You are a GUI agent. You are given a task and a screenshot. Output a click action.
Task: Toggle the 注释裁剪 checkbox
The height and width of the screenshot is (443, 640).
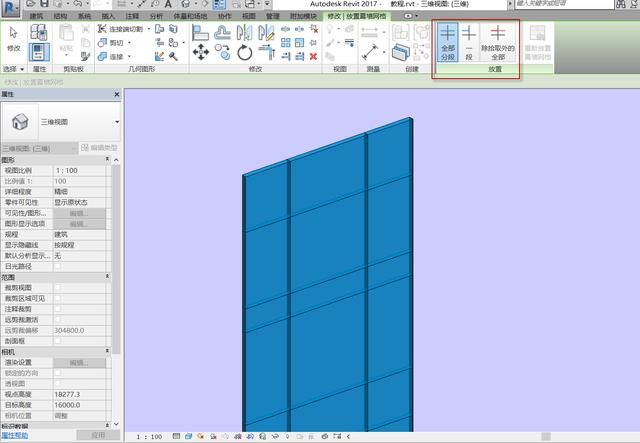pos(58,309)
